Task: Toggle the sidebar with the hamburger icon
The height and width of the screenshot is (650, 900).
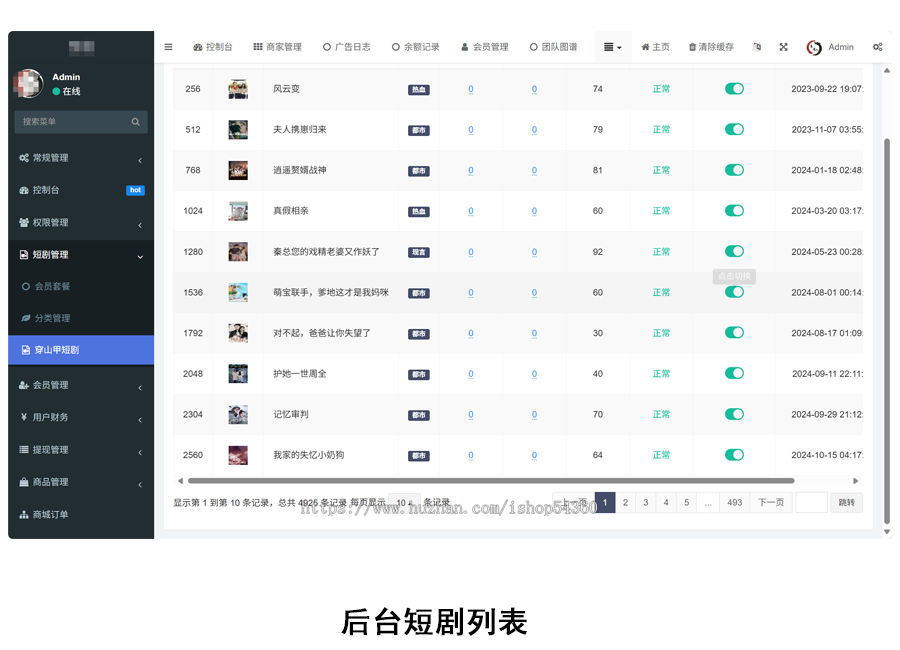Action: [168, 47]
